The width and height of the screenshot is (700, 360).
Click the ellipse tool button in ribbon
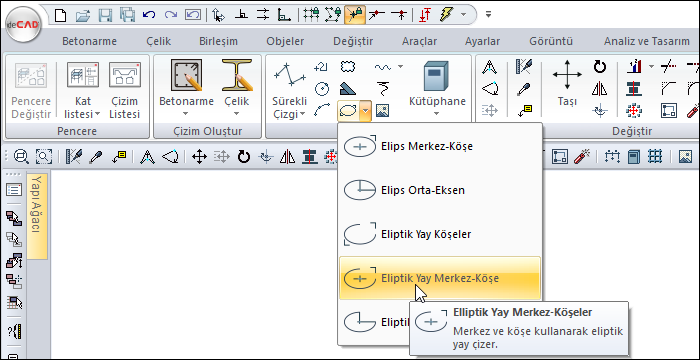pos(348,110)
